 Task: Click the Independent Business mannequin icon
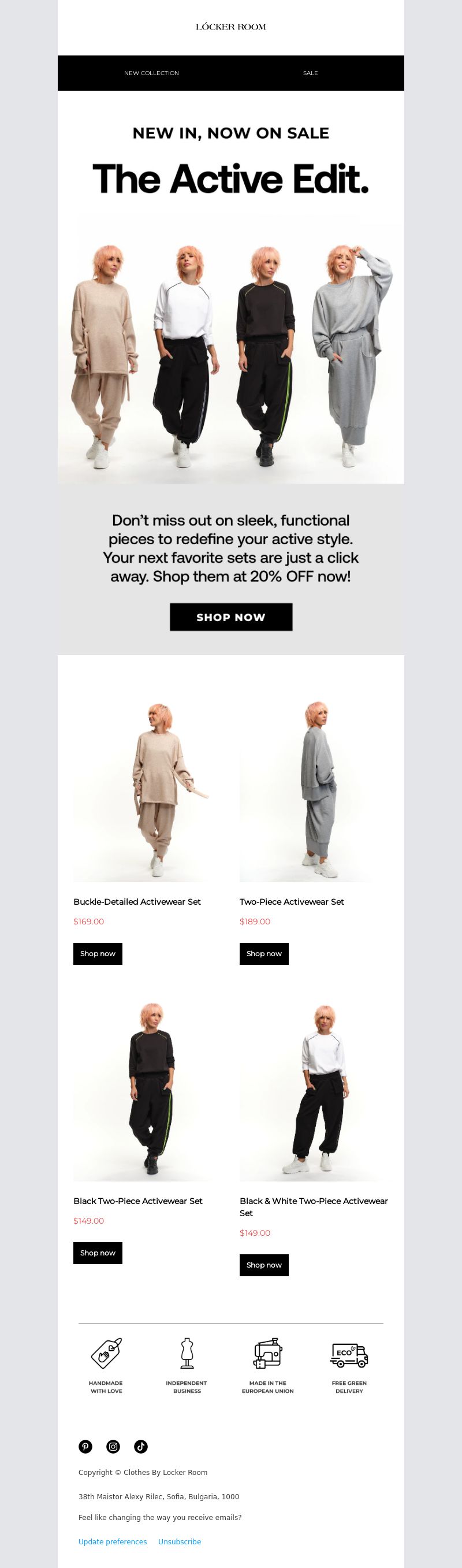tap(187, 1353)
